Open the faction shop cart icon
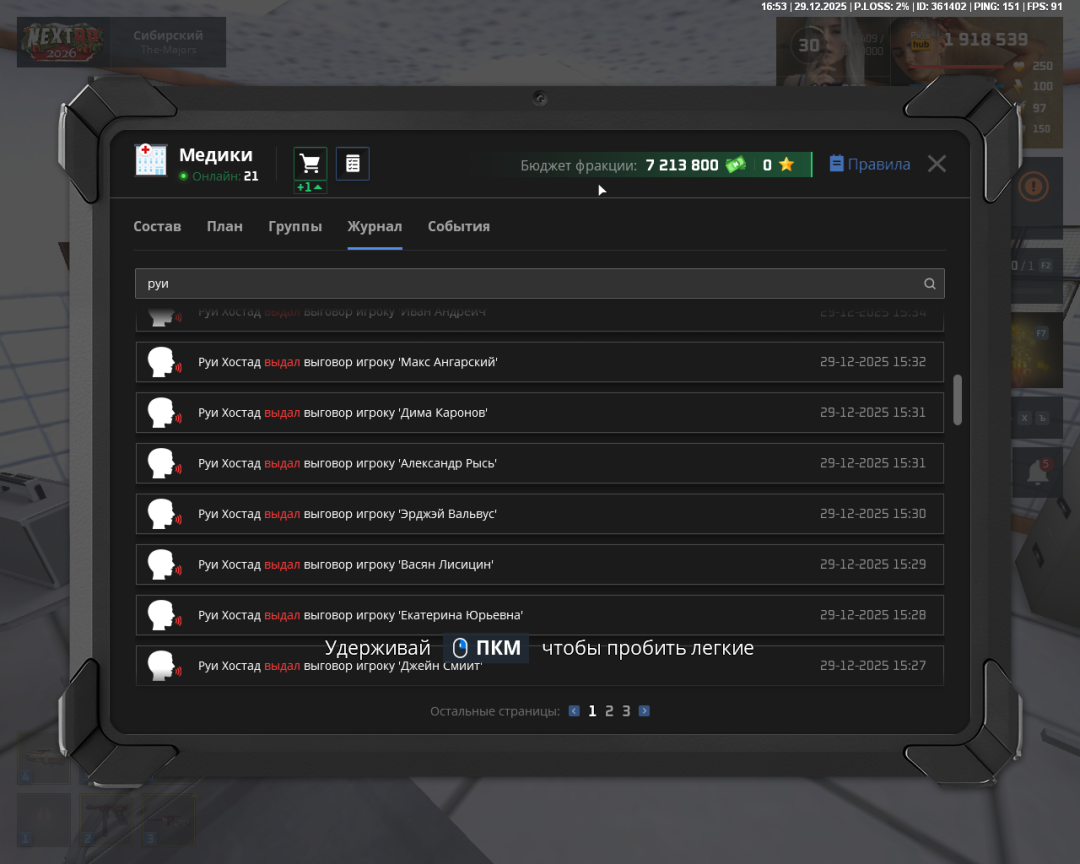Screen dimensions: 1080x864 310,163
